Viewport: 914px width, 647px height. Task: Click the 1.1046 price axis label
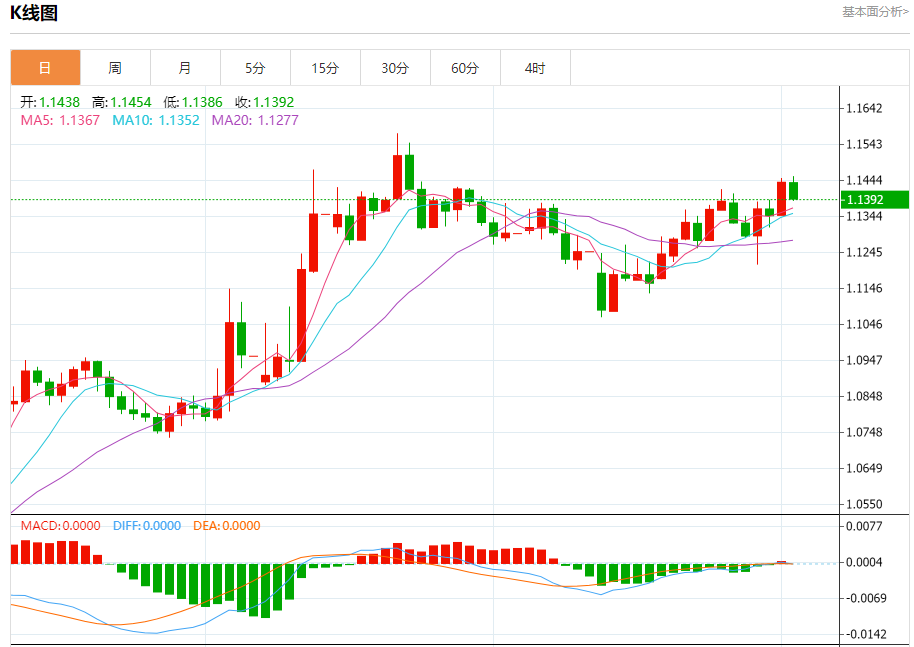coord(864,324)
